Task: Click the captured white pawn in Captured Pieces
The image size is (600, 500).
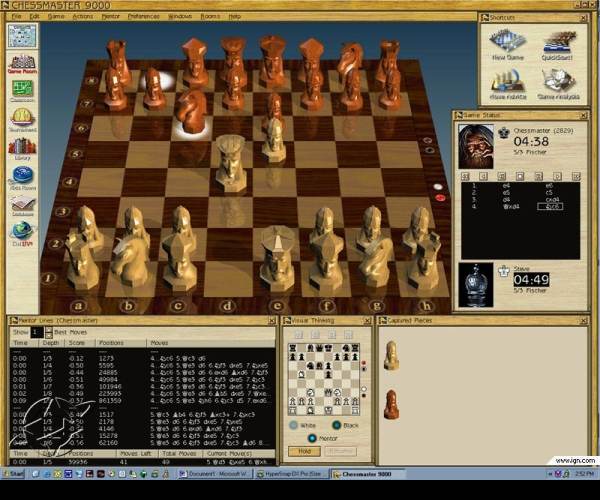Action: (x=391, y=355)
